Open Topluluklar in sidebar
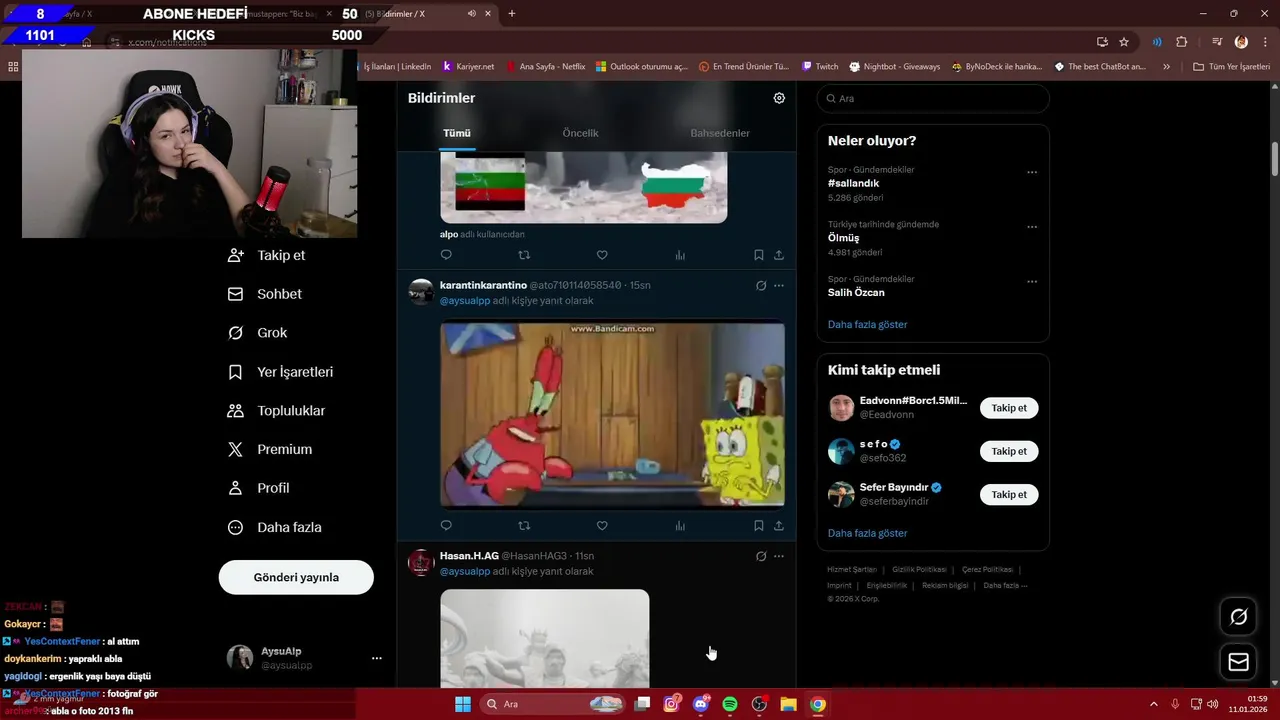1280x720 pixels. (x=277, y=411)
